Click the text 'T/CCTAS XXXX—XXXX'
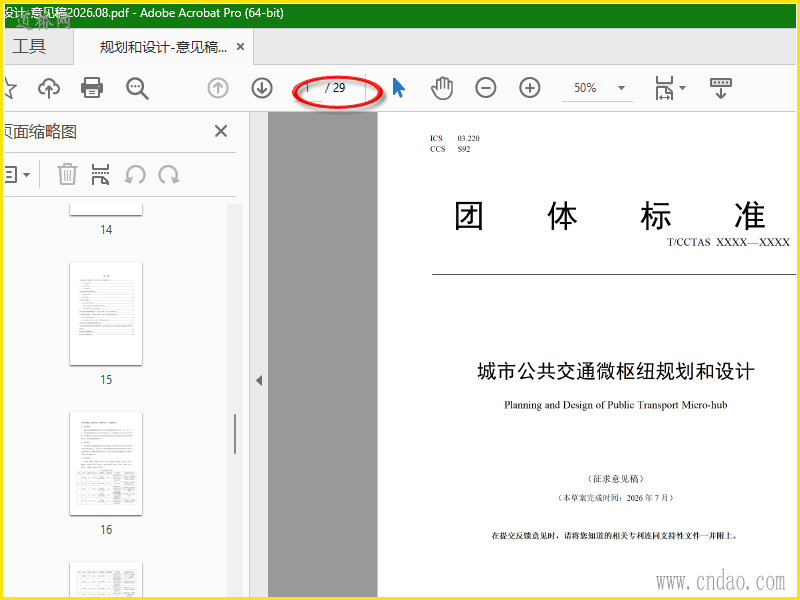This screenshot has height=600, width=800. pos(729,242)
